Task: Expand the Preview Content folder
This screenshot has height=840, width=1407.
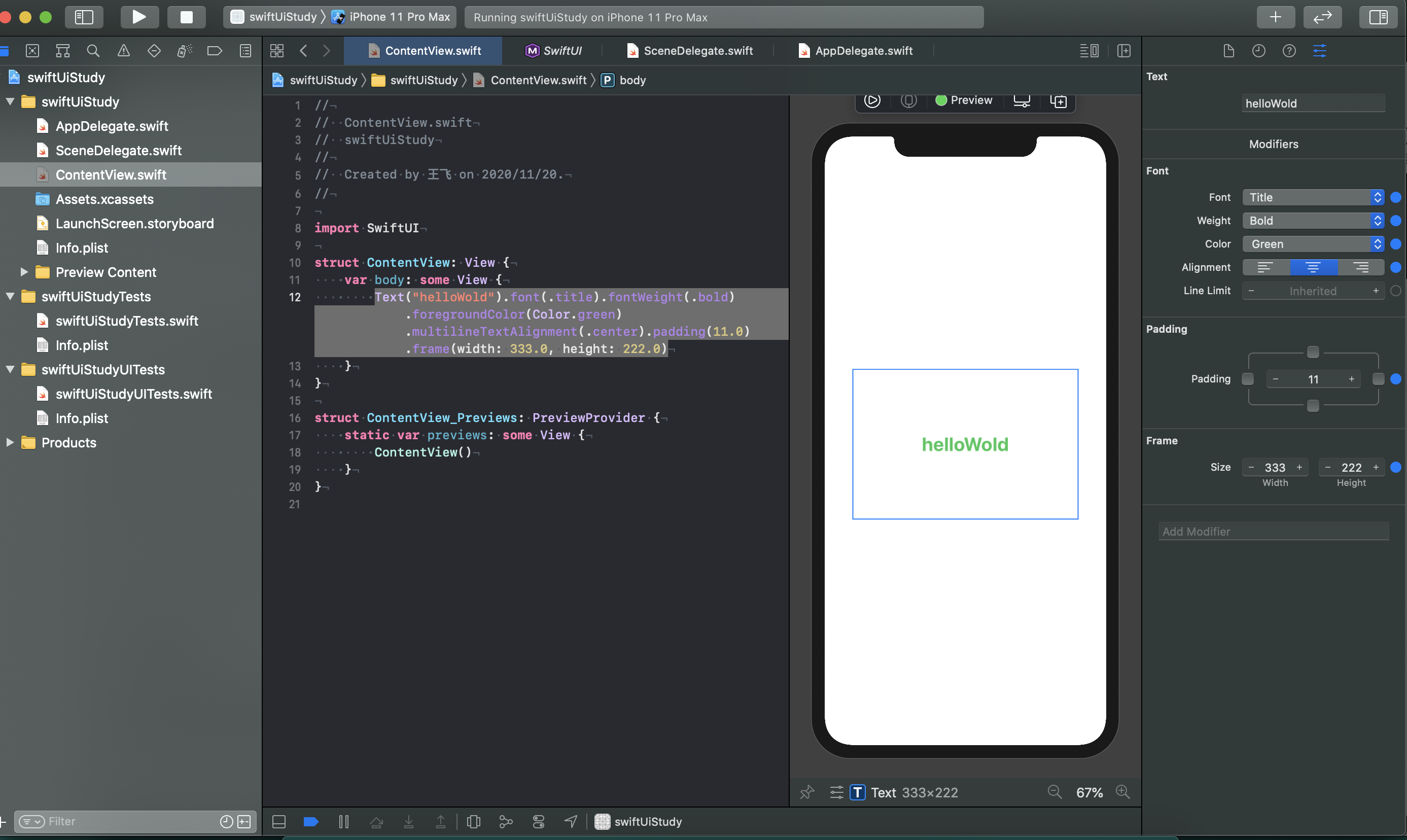Action: click(24, 272)
